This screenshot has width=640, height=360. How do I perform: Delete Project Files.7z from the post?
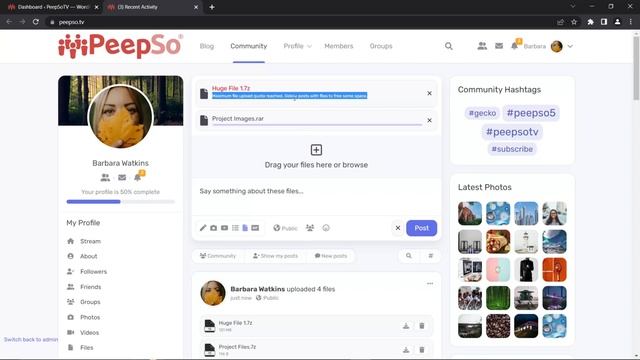click(x=422, y=350)
